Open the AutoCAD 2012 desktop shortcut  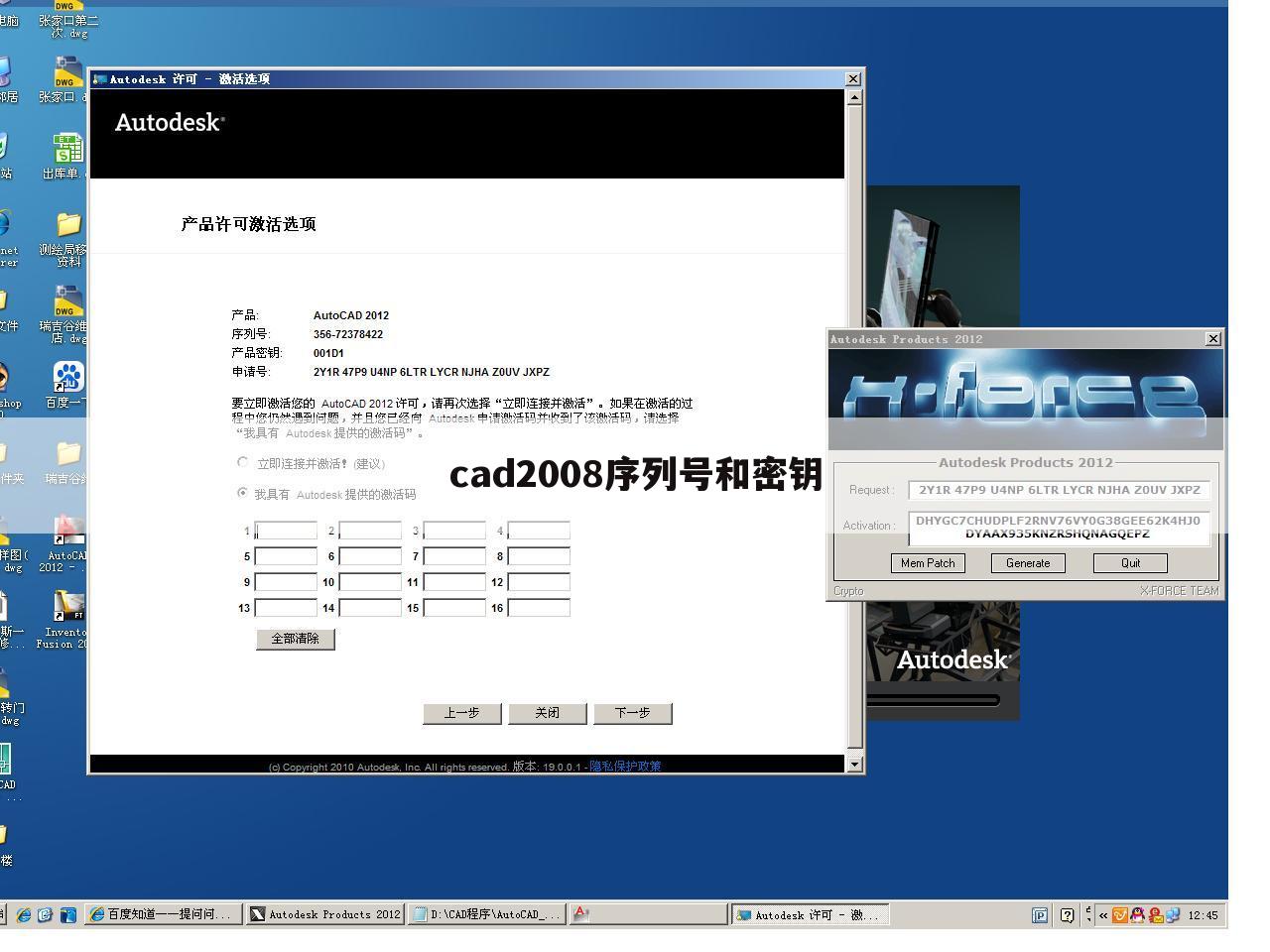pyautogui.click(x=67, y=530)
